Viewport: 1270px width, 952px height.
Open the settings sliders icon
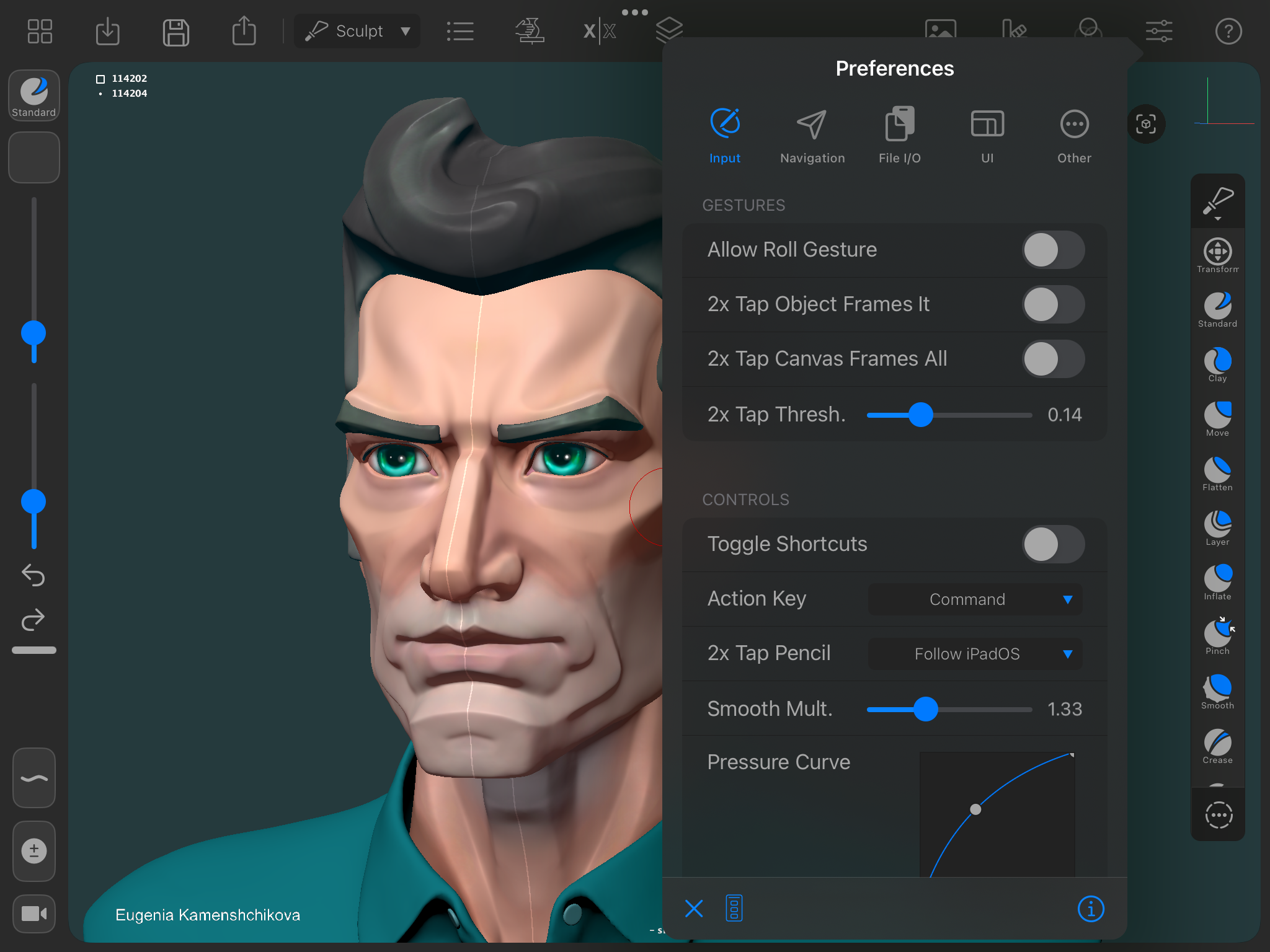[1158, 31]
